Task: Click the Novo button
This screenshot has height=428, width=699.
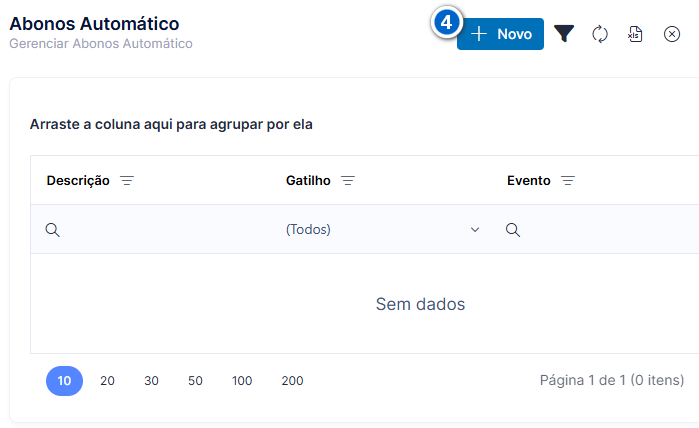Action: pos(500,34)
